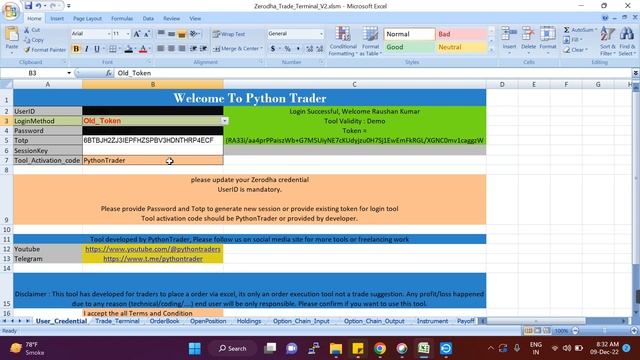Open the Clear eraser dropdown
The height and width of the screenshot is (360, 640).
[576, 50]
